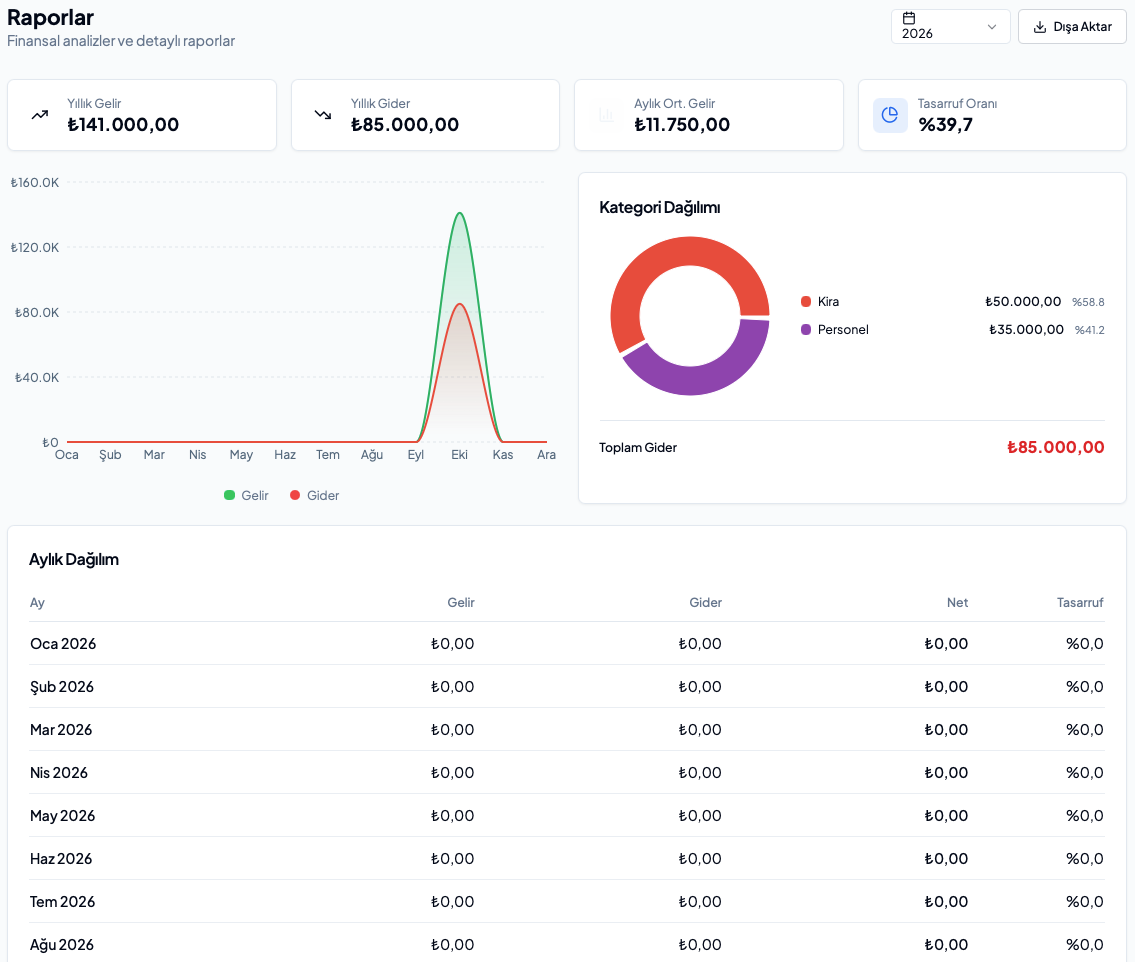Click the ₺160.0K label on the chart axis
This screenshot has width=1135, height=962.
(35, 182)
